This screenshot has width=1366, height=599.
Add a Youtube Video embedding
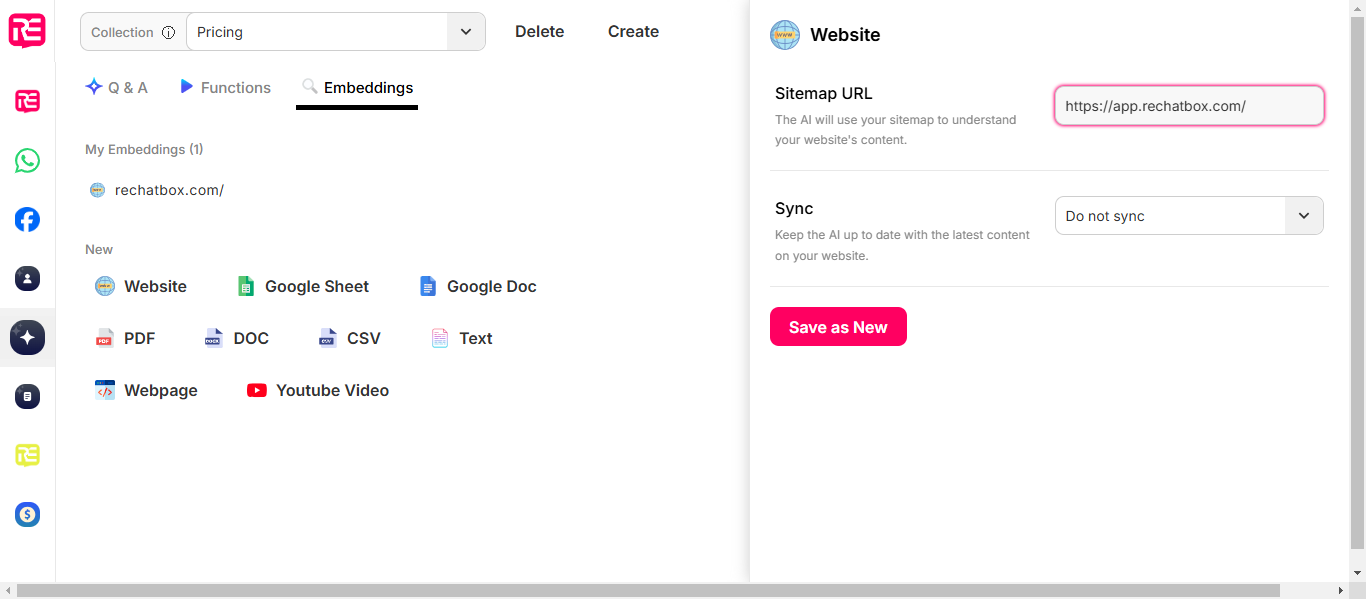point(318,390)
